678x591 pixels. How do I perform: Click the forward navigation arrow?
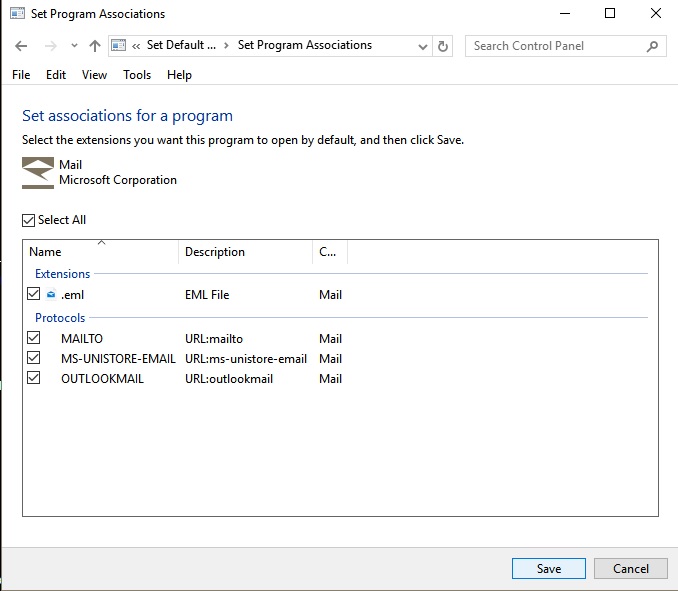pyautogui.click(x=51, y=46)
